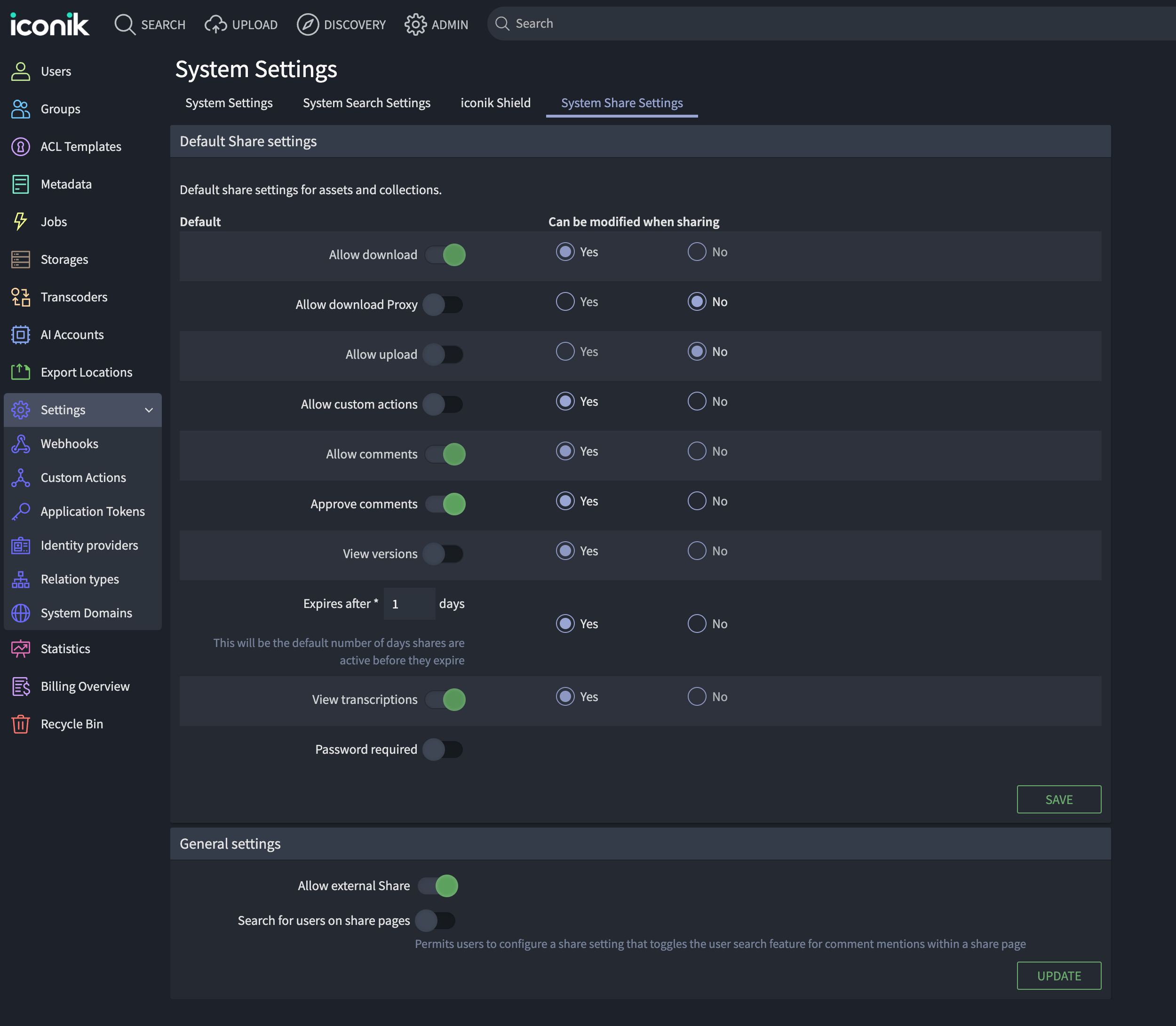The width and height of the screenshot is (1176, 1026).
Task: Click the Transcoders icon in sidebar
Action: tap(21, 297)
